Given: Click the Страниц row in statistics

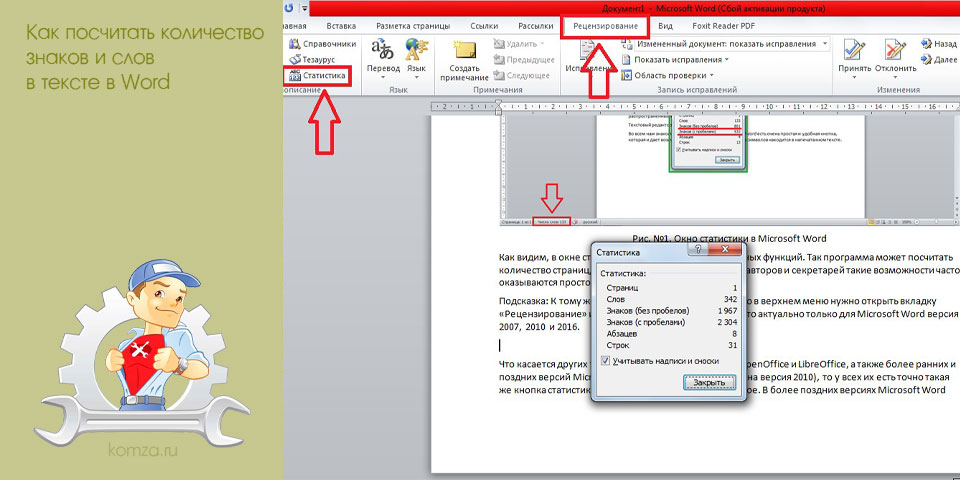Looking at the screenshot, I should pos(672,288).
